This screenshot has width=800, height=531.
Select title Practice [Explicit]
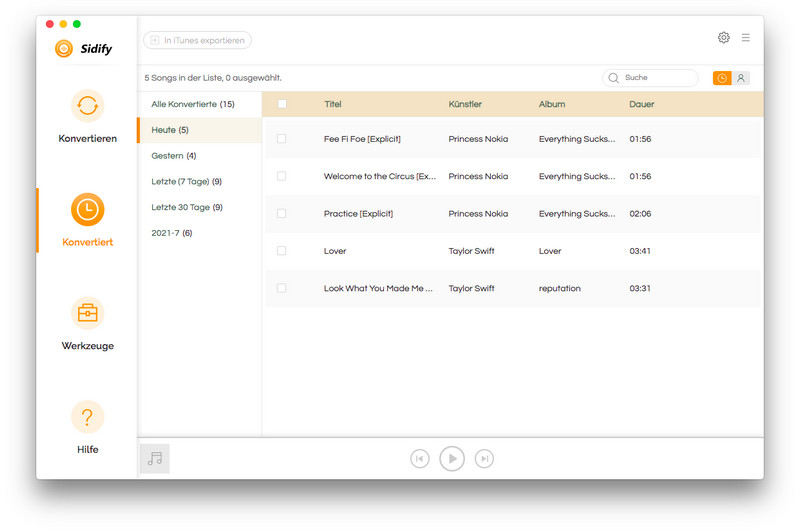pos(358,213)
